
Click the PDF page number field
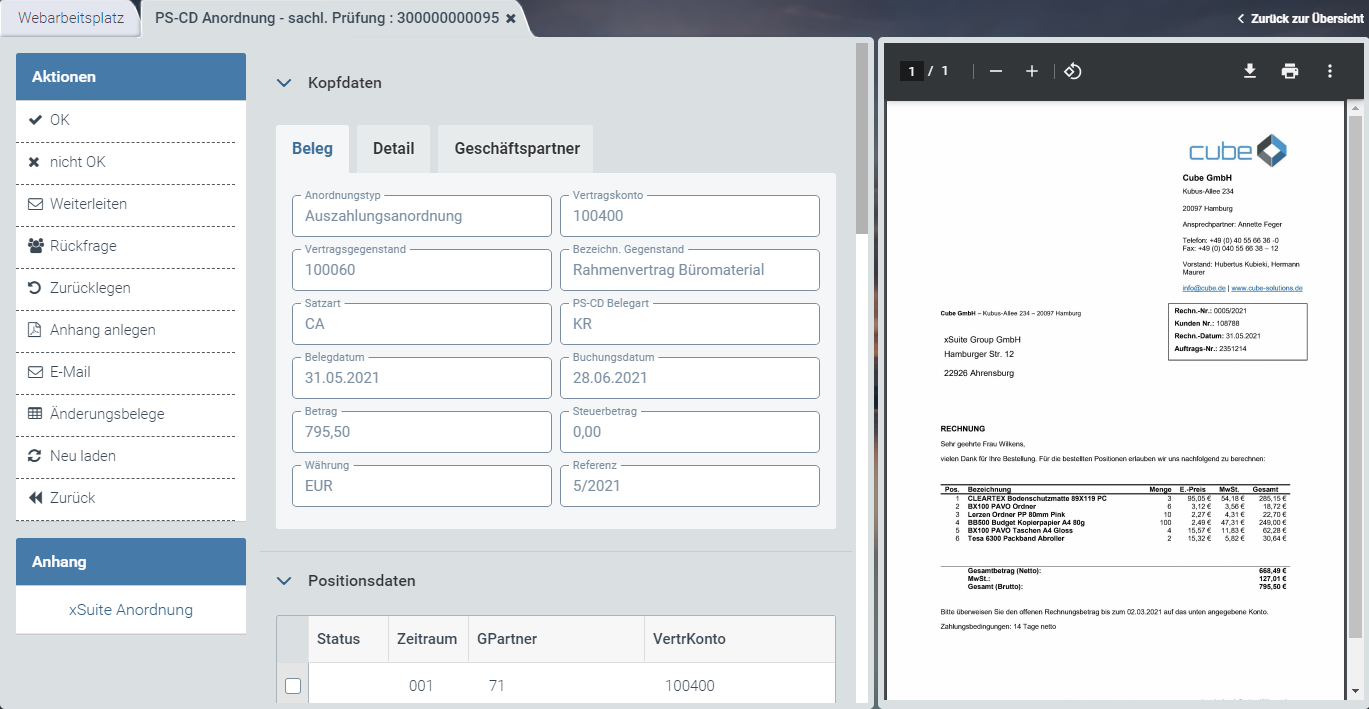point(910,71)
